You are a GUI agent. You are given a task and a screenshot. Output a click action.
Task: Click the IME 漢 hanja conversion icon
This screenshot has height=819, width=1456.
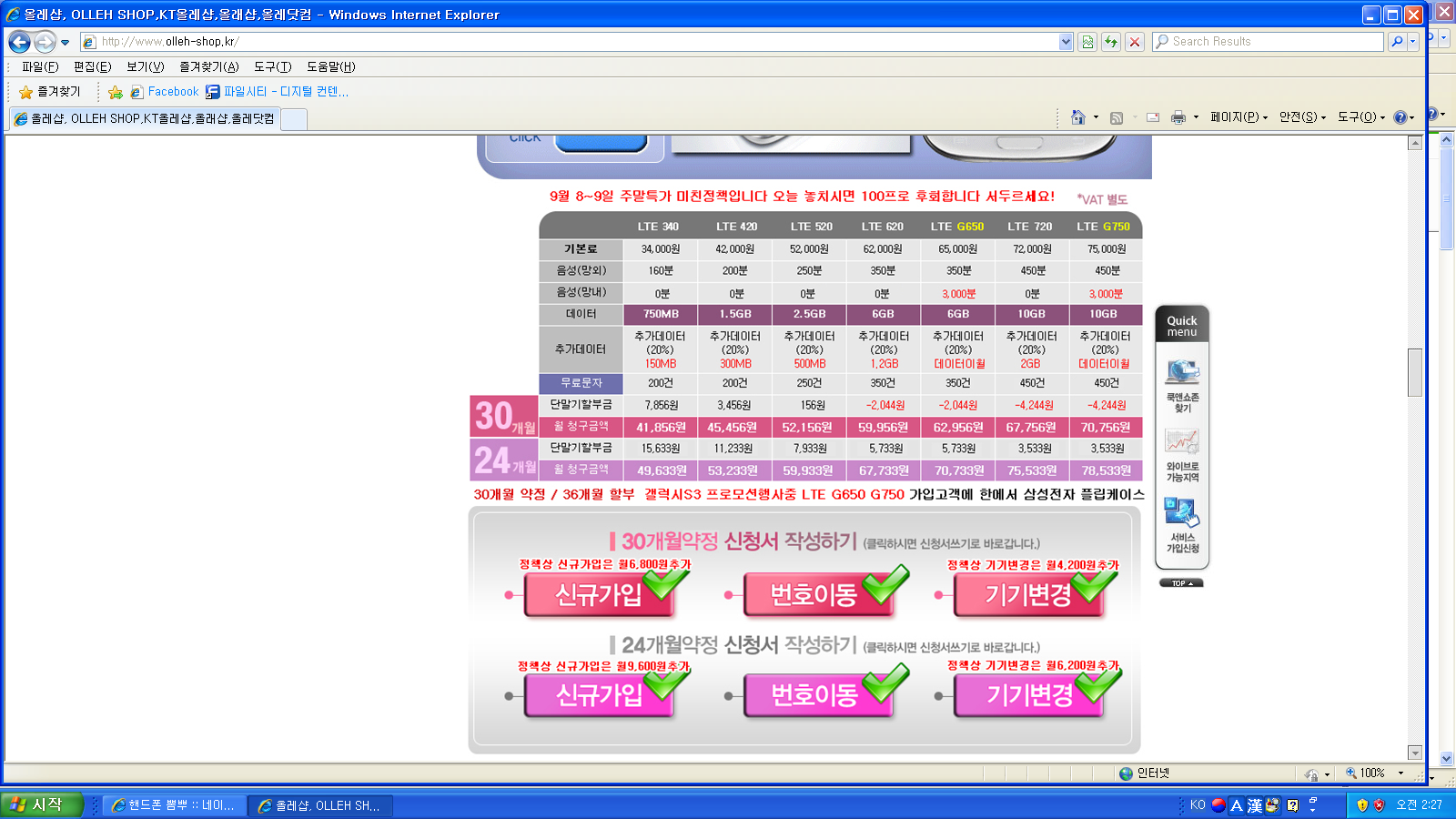(1255, 805)
